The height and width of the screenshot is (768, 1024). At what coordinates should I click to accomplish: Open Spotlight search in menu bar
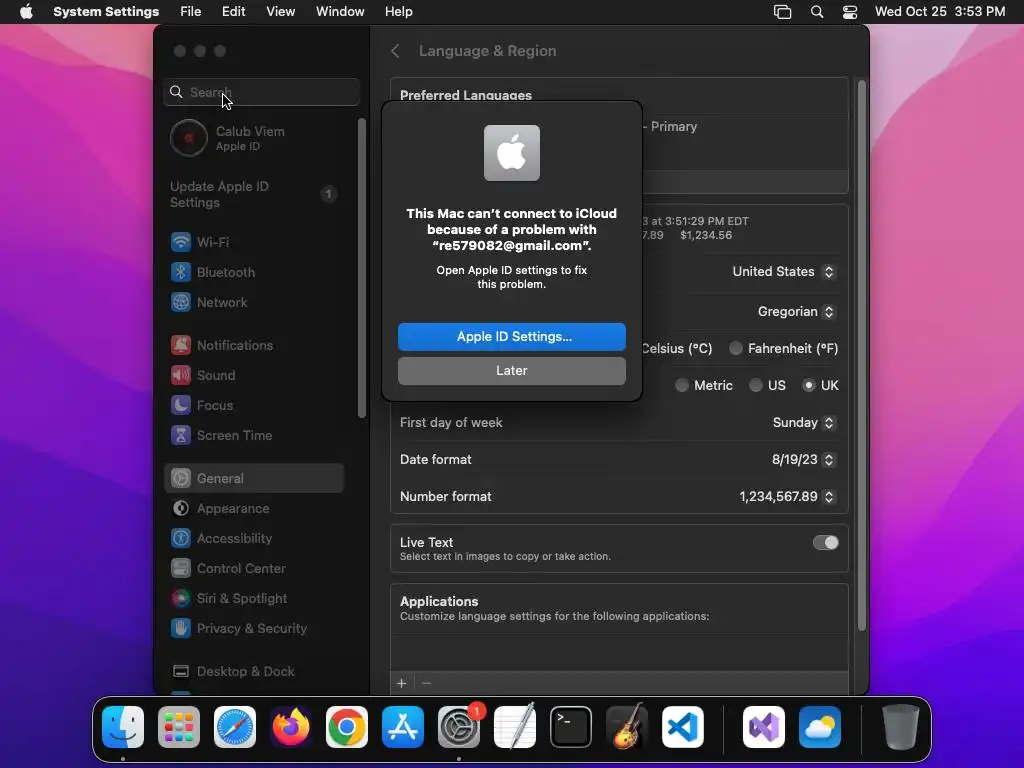pos(817,12)
